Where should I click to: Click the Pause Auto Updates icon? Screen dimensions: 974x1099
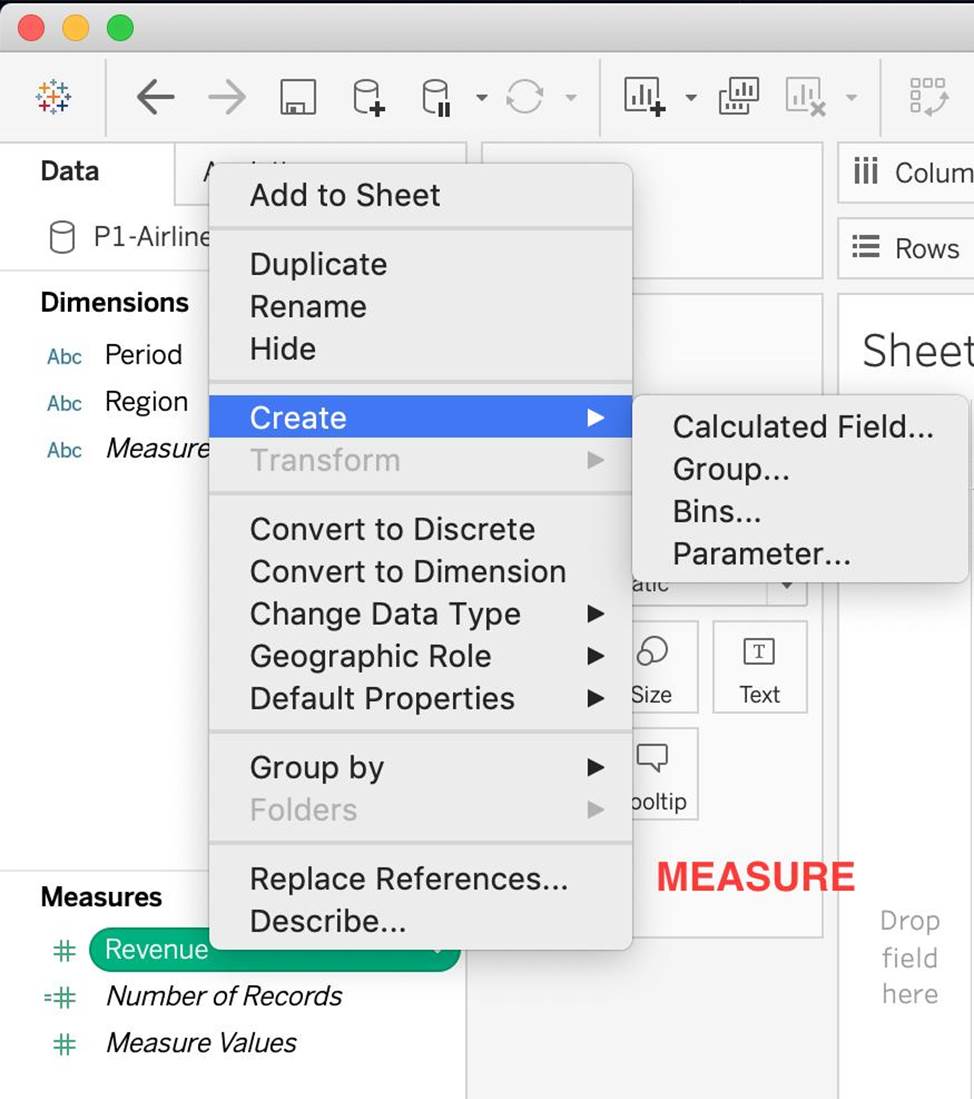click(436, 97)
